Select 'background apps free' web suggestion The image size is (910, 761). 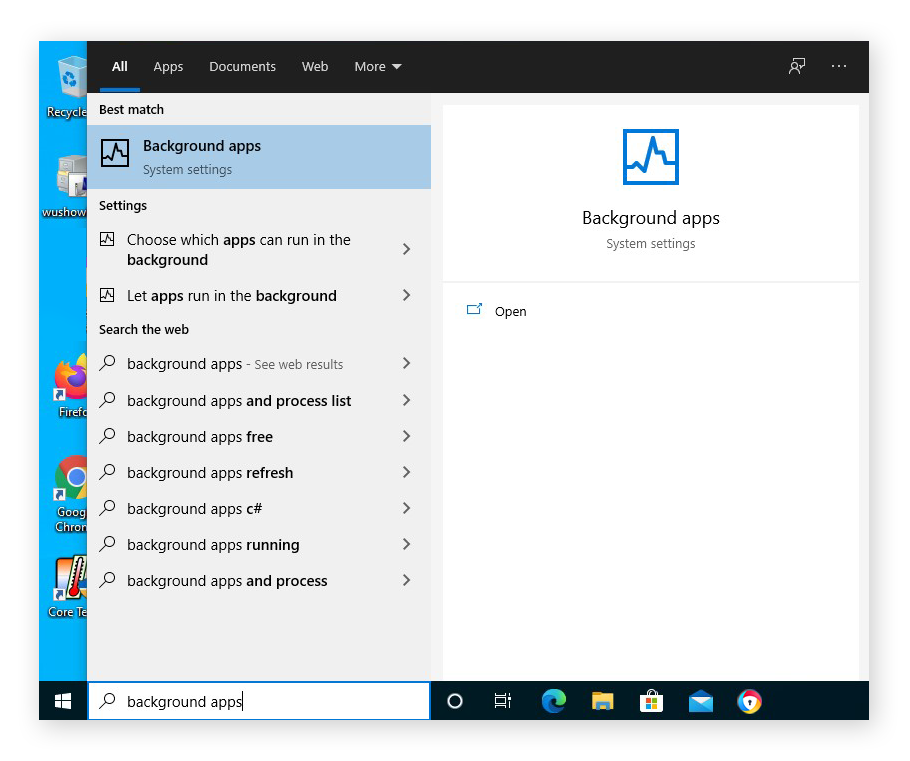(259, 437)
